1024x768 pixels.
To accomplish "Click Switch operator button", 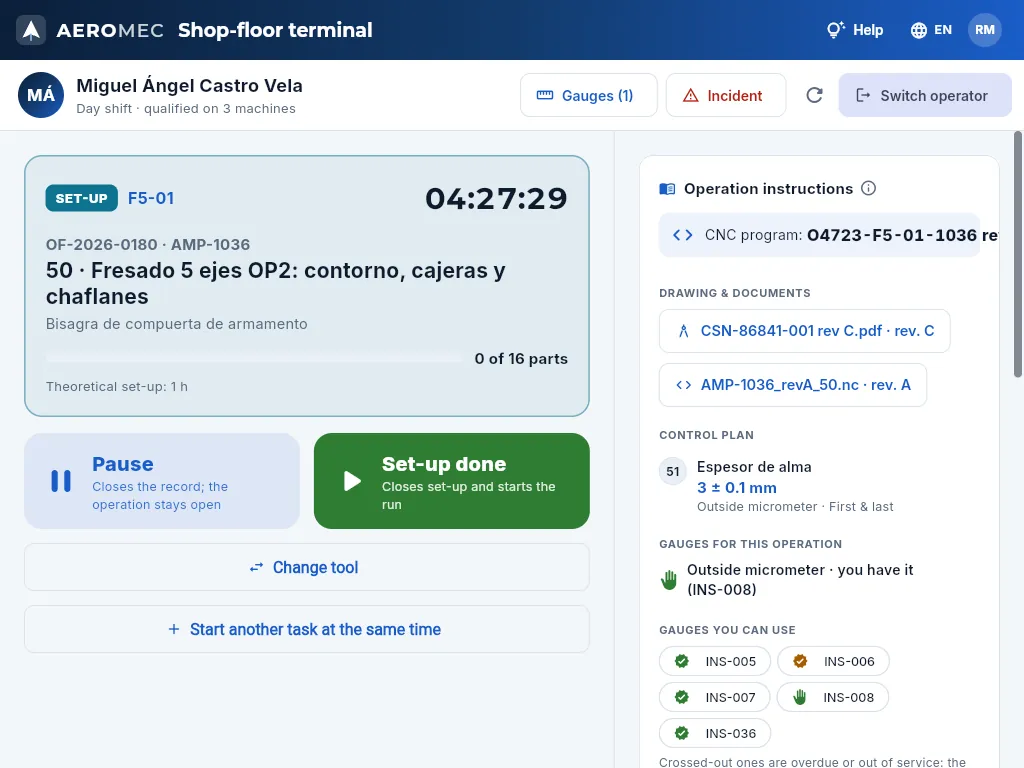I will pos(925,95).
